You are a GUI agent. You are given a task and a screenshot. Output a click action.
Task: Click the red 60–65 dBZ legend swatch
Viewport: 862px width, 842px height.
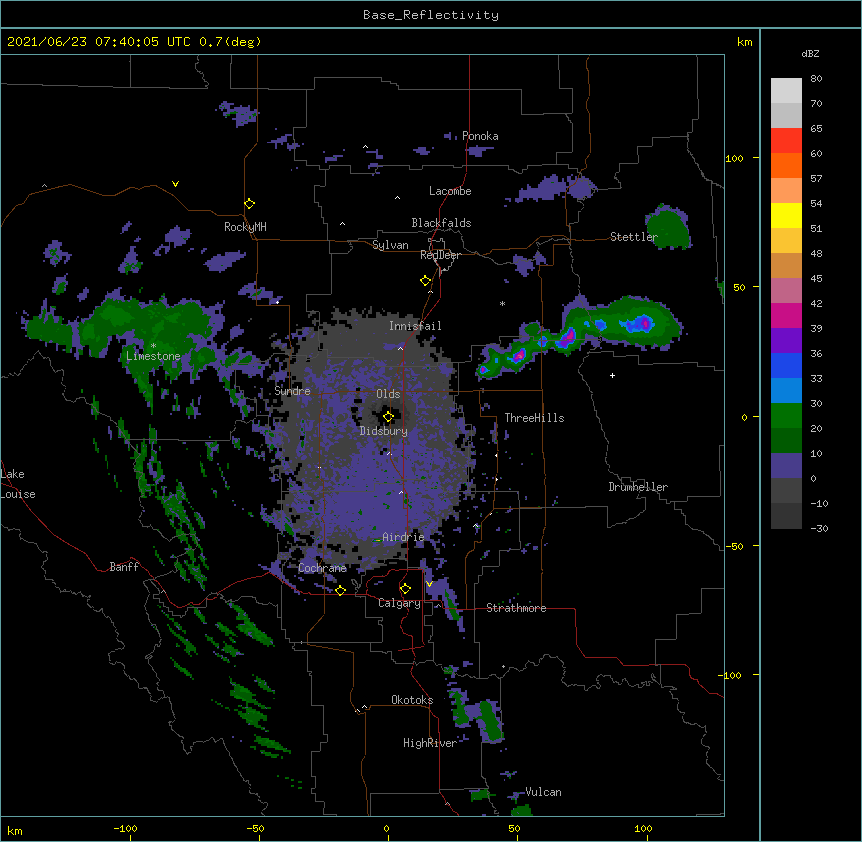coord(786,141)
